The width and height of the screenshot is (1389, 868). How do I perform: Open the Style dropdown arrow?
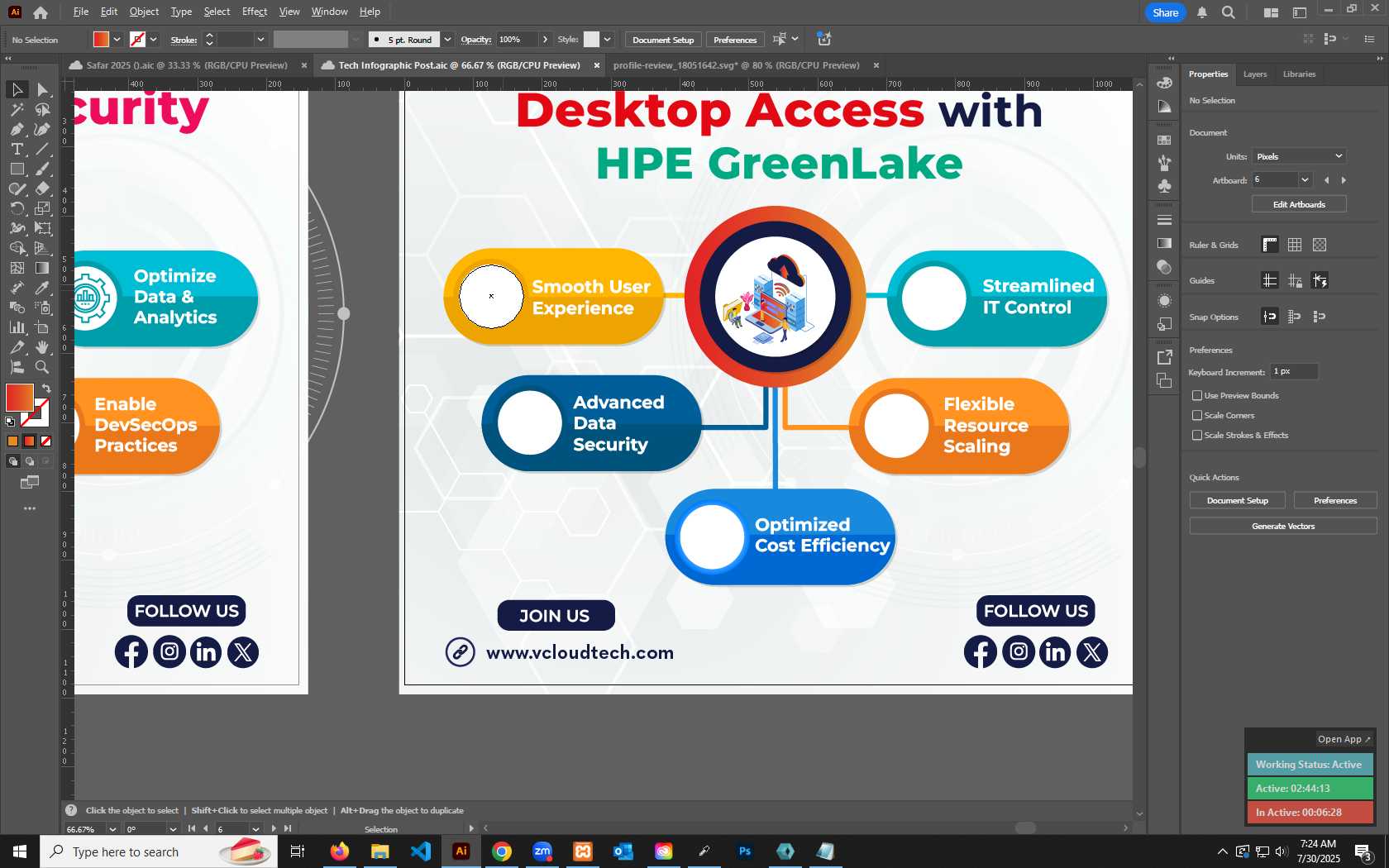[607, 39]
